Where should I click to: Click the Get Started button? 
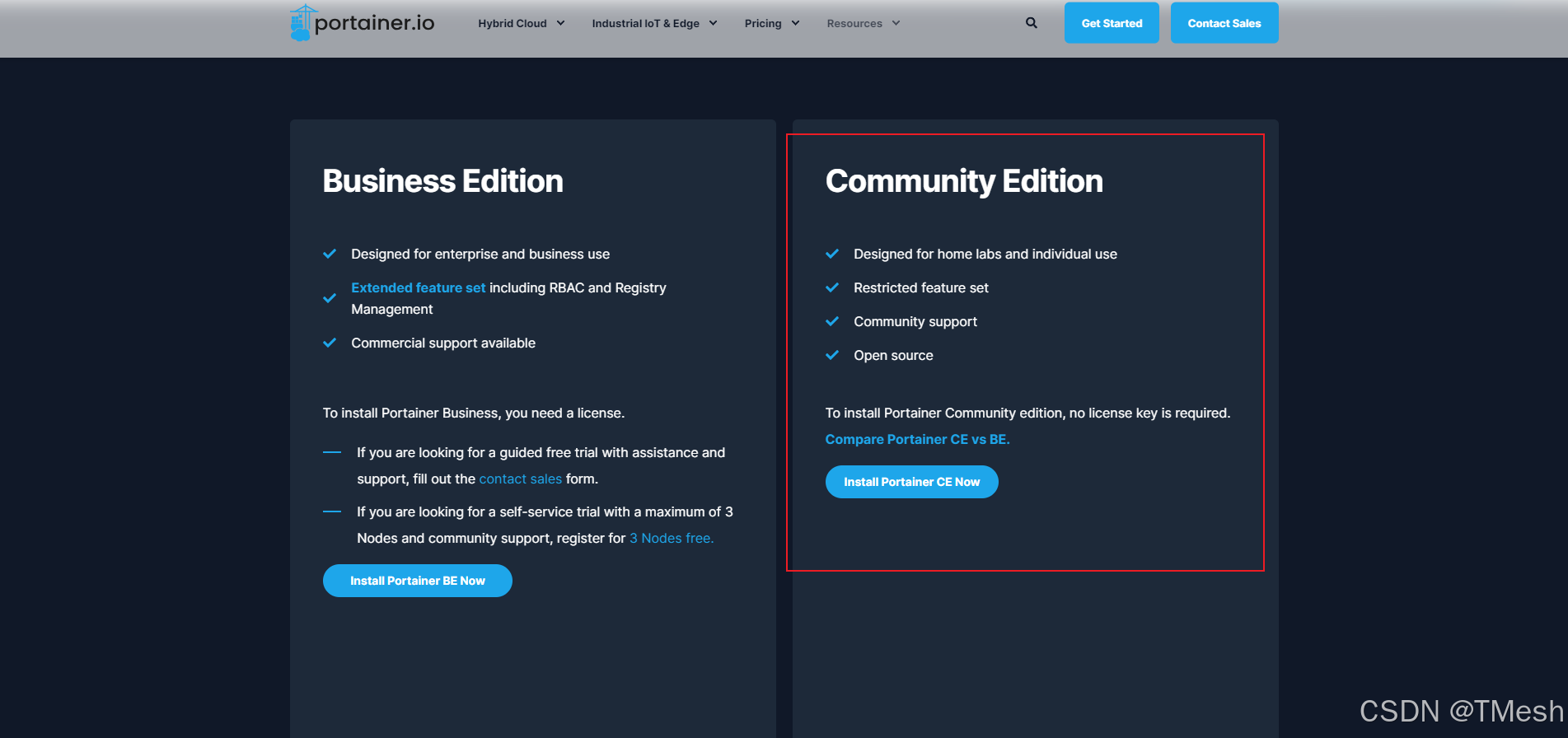click(1112, 23)
